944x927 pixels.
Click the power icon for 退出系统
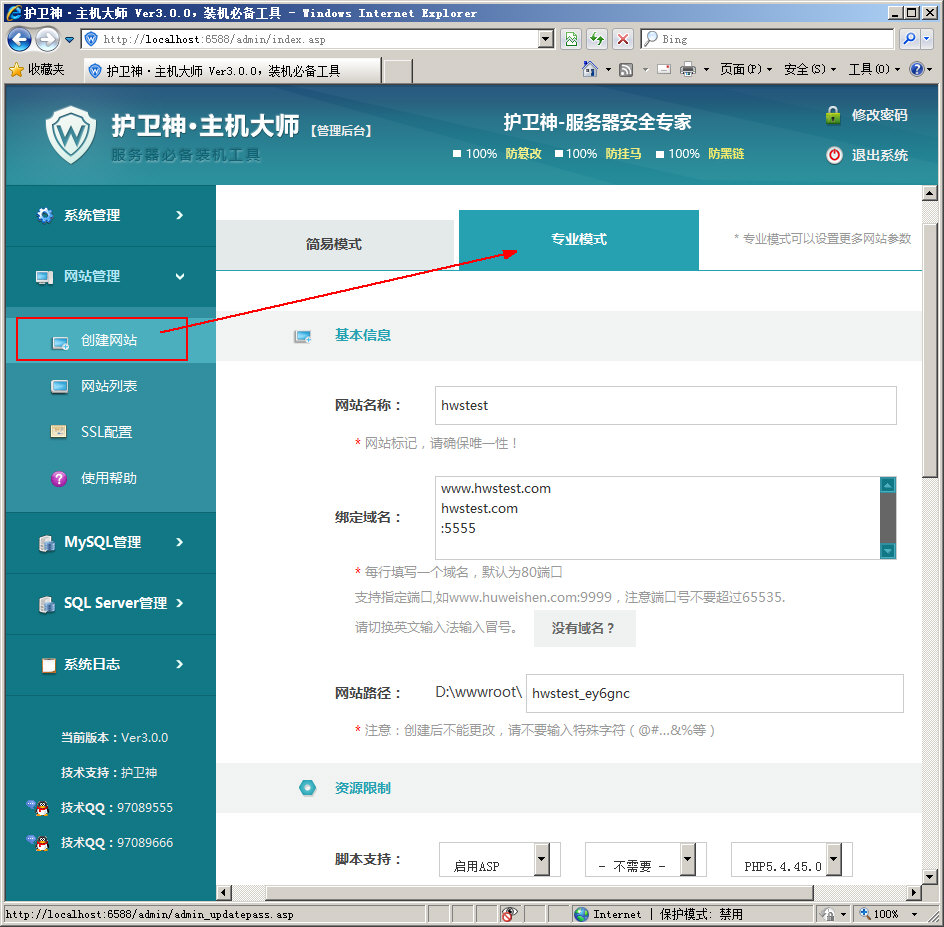click(834, 155)
